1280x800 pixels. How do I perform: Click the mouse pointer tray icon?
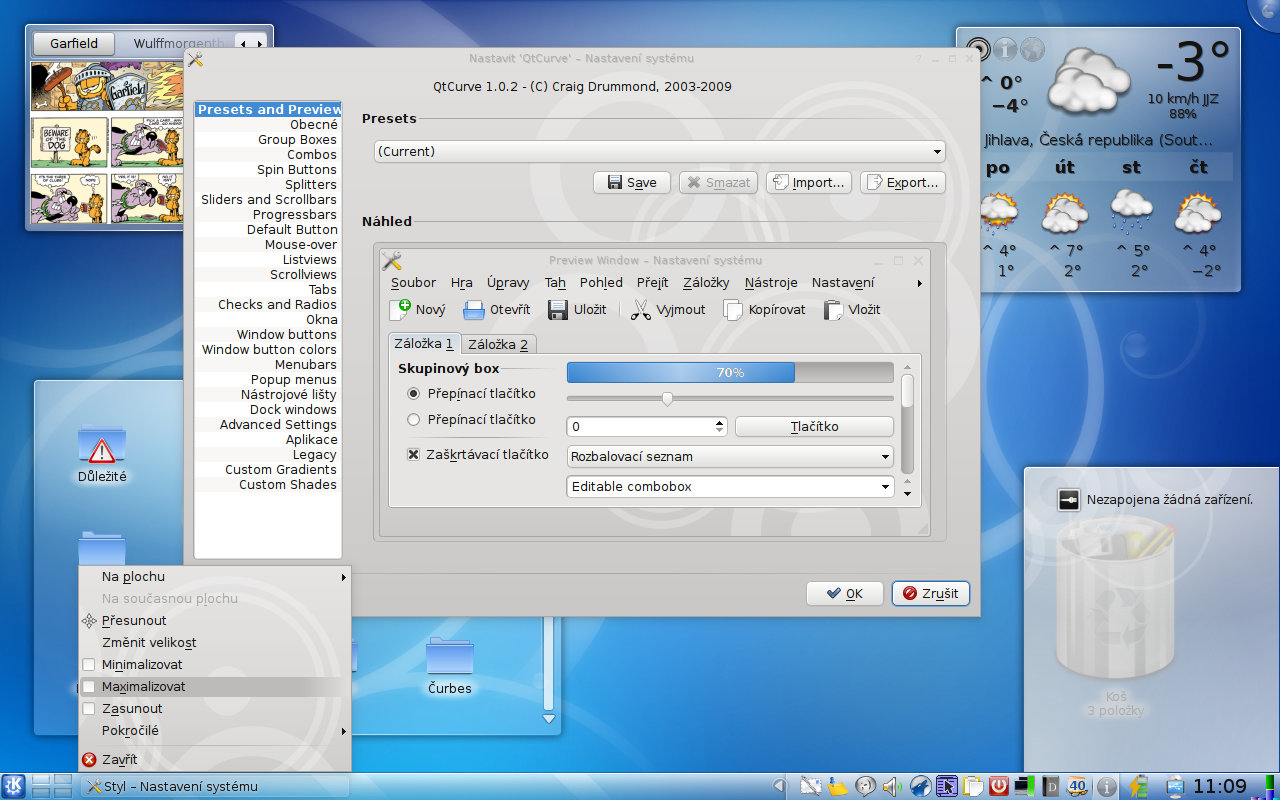(x=946, y=786)
